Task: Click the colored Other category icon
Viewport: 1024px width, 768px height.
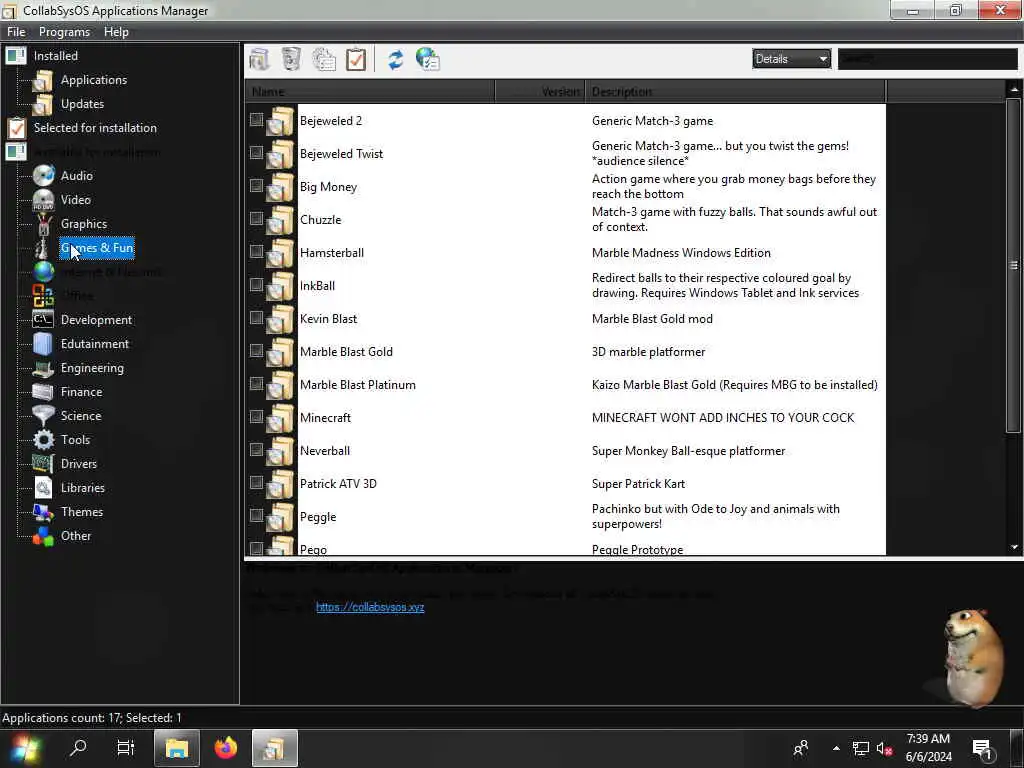Action: tap(43, 536)
